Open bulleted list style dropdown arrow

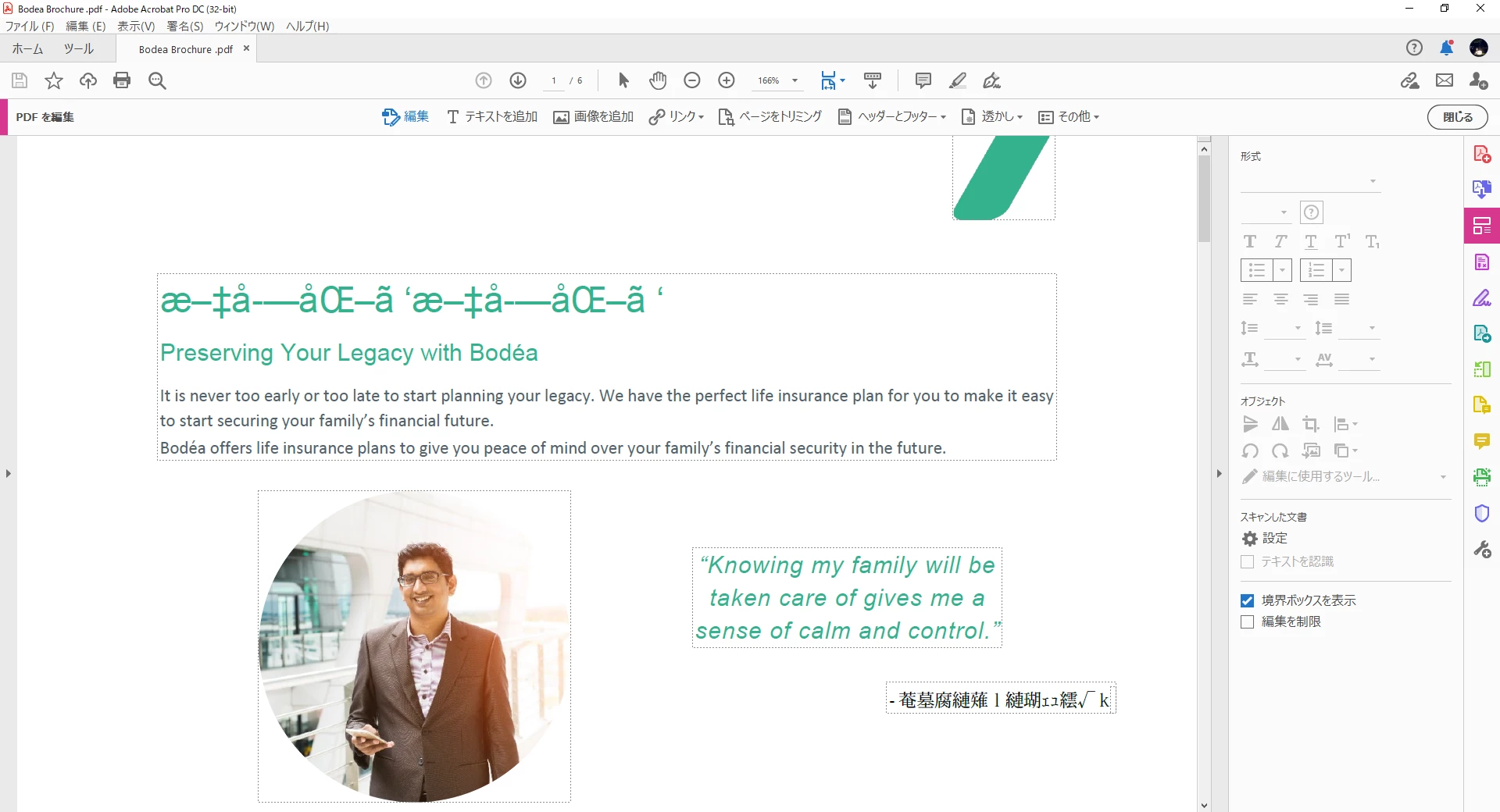pos(1282,270)
